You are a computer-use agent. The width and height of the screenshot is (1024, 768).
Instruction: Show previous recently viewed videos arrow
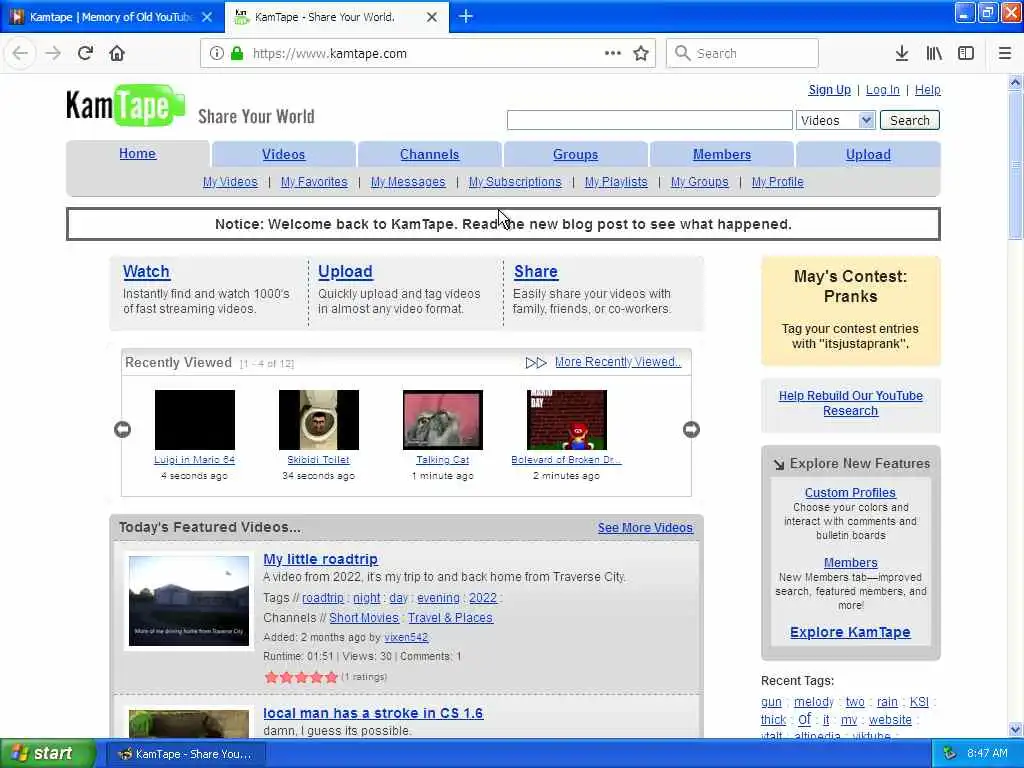[122, 429]
